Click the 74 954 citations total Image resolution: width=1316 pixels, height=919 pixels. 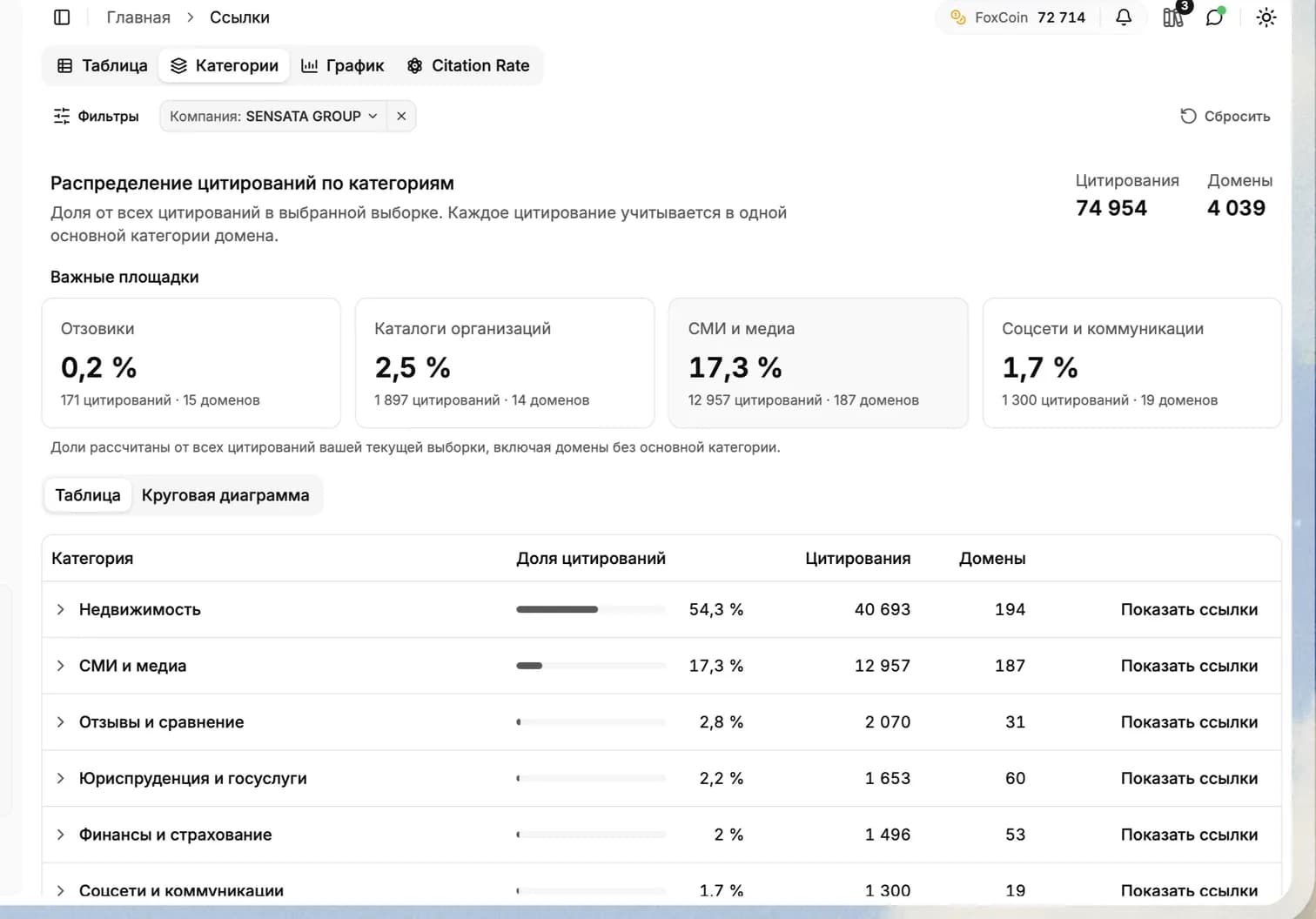(1111, 208)
